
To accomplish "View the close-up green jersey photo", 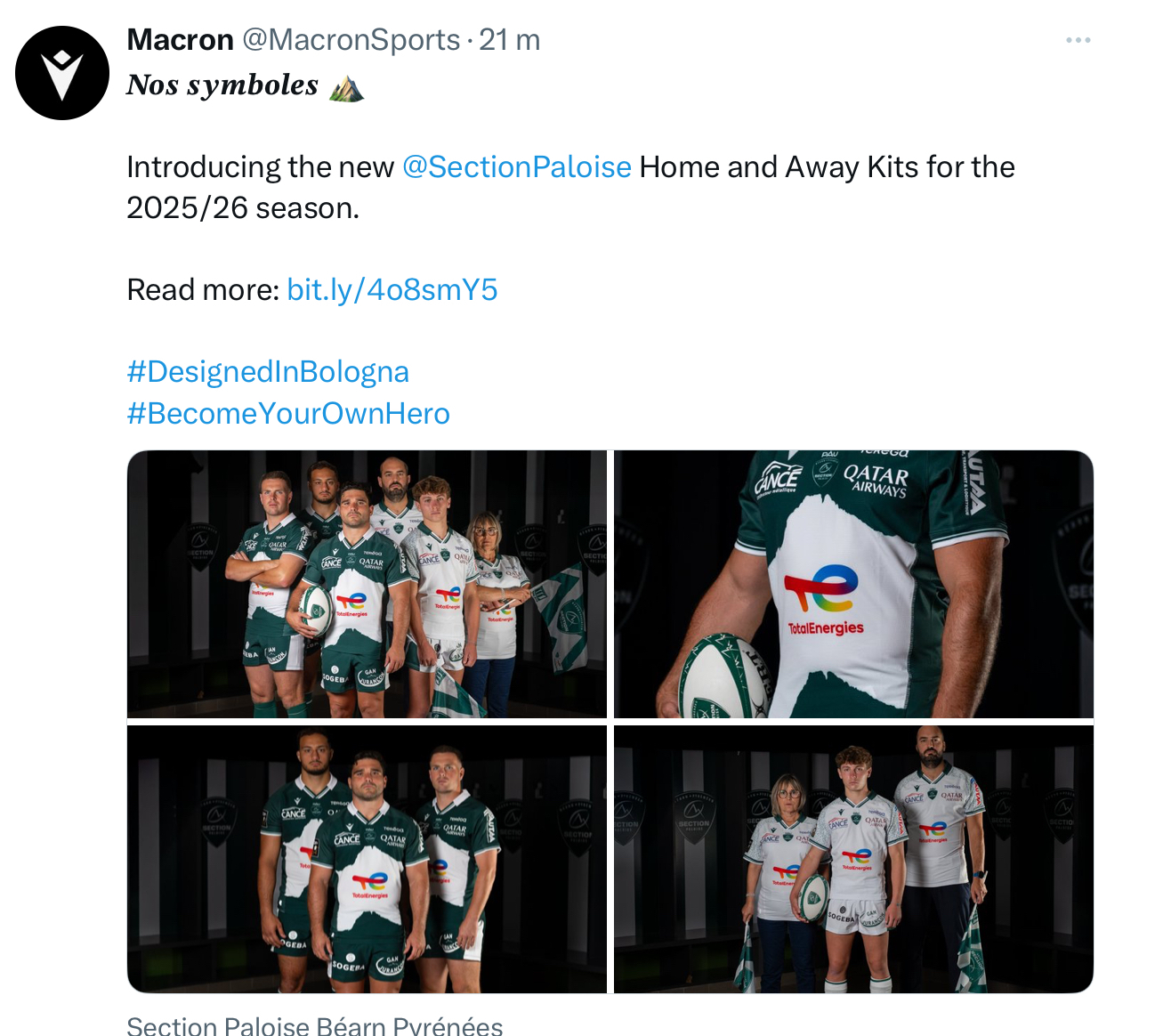I will point(853,584).
